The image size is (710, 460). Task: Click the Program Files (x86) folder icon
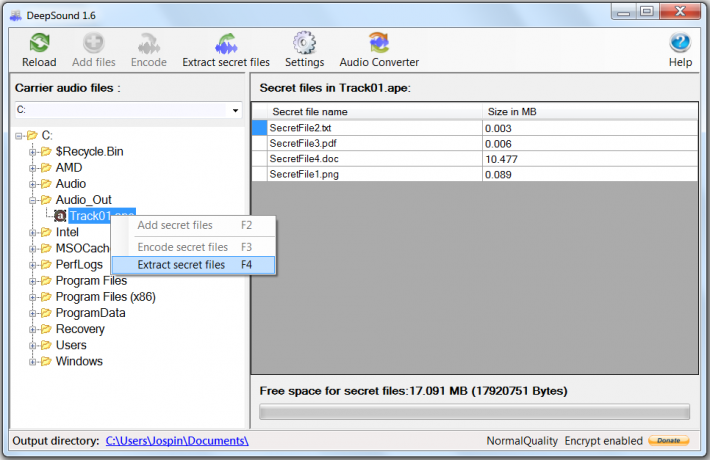pos(46,297)
